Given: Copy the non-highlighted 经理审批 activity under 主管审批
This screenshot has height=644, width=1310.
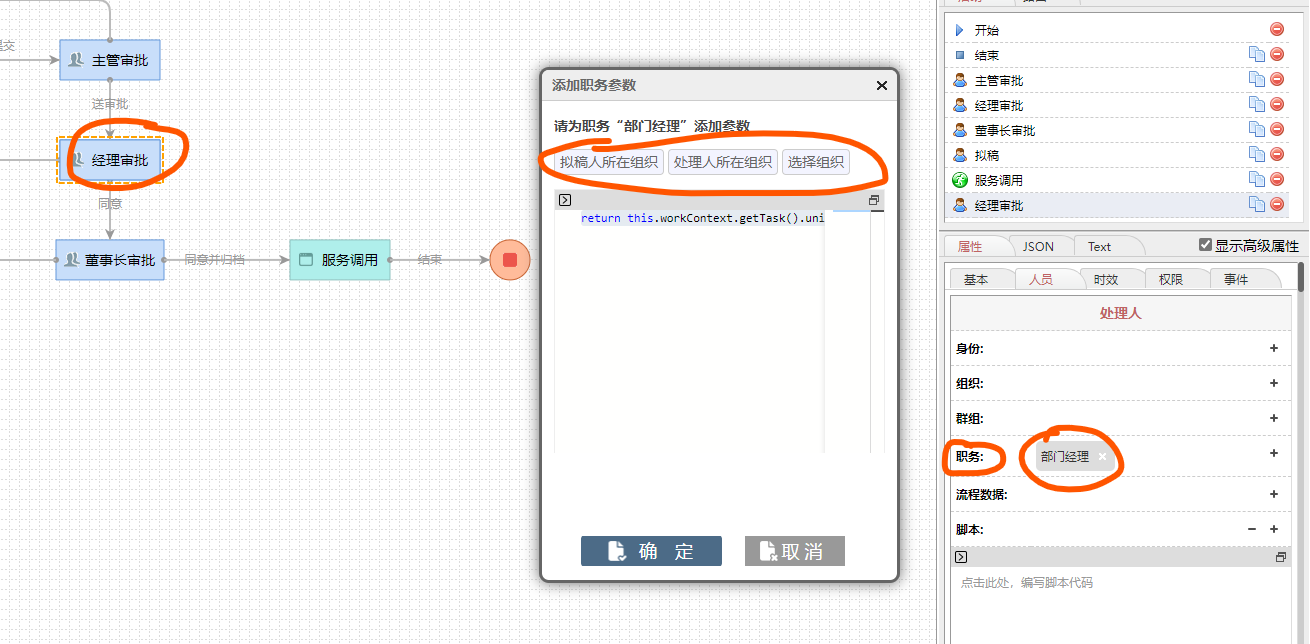Looking at the screenshot, I should coord(1257,105).
